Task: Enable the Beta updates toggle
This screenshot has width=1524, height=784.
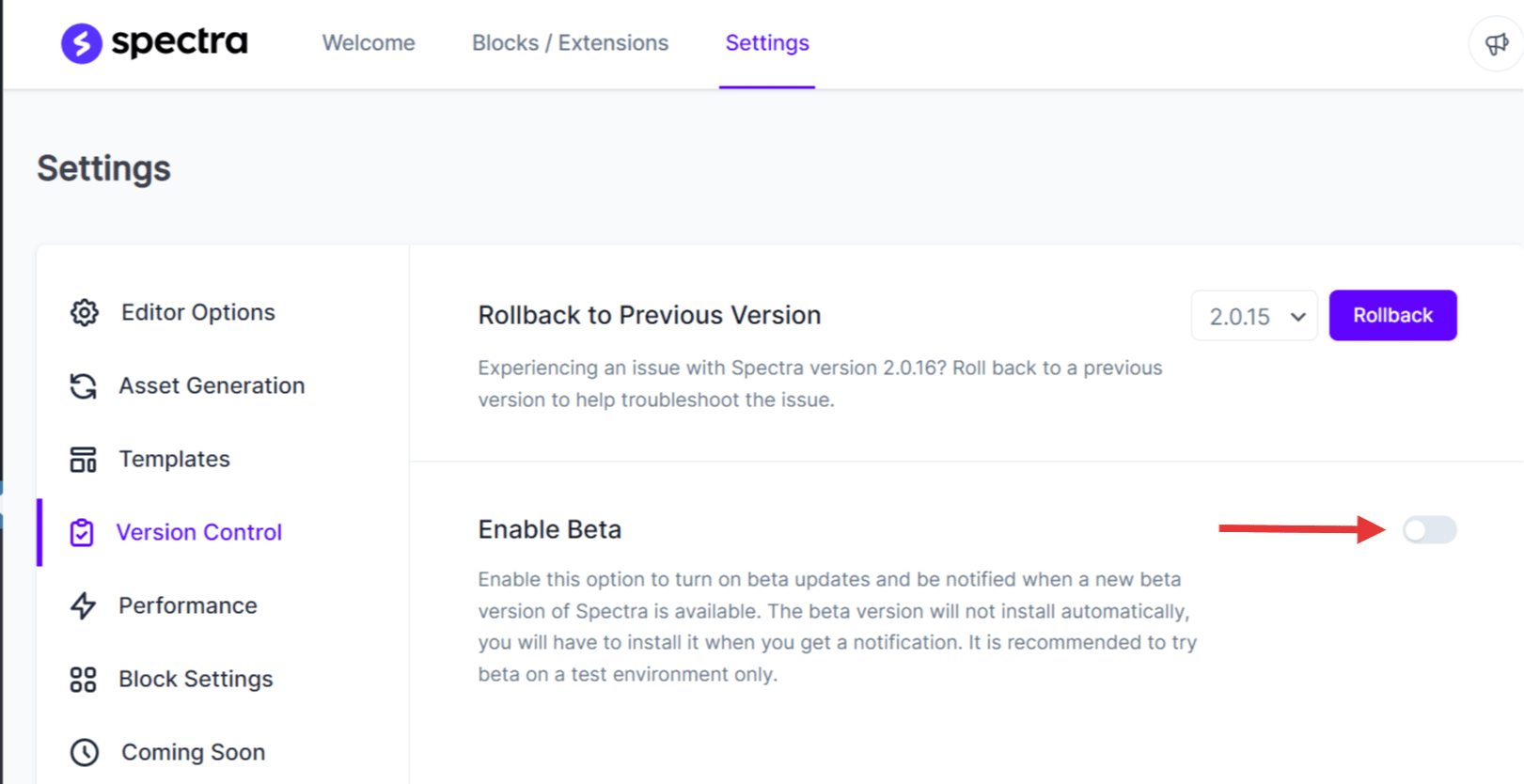Action: (1429, 530)
